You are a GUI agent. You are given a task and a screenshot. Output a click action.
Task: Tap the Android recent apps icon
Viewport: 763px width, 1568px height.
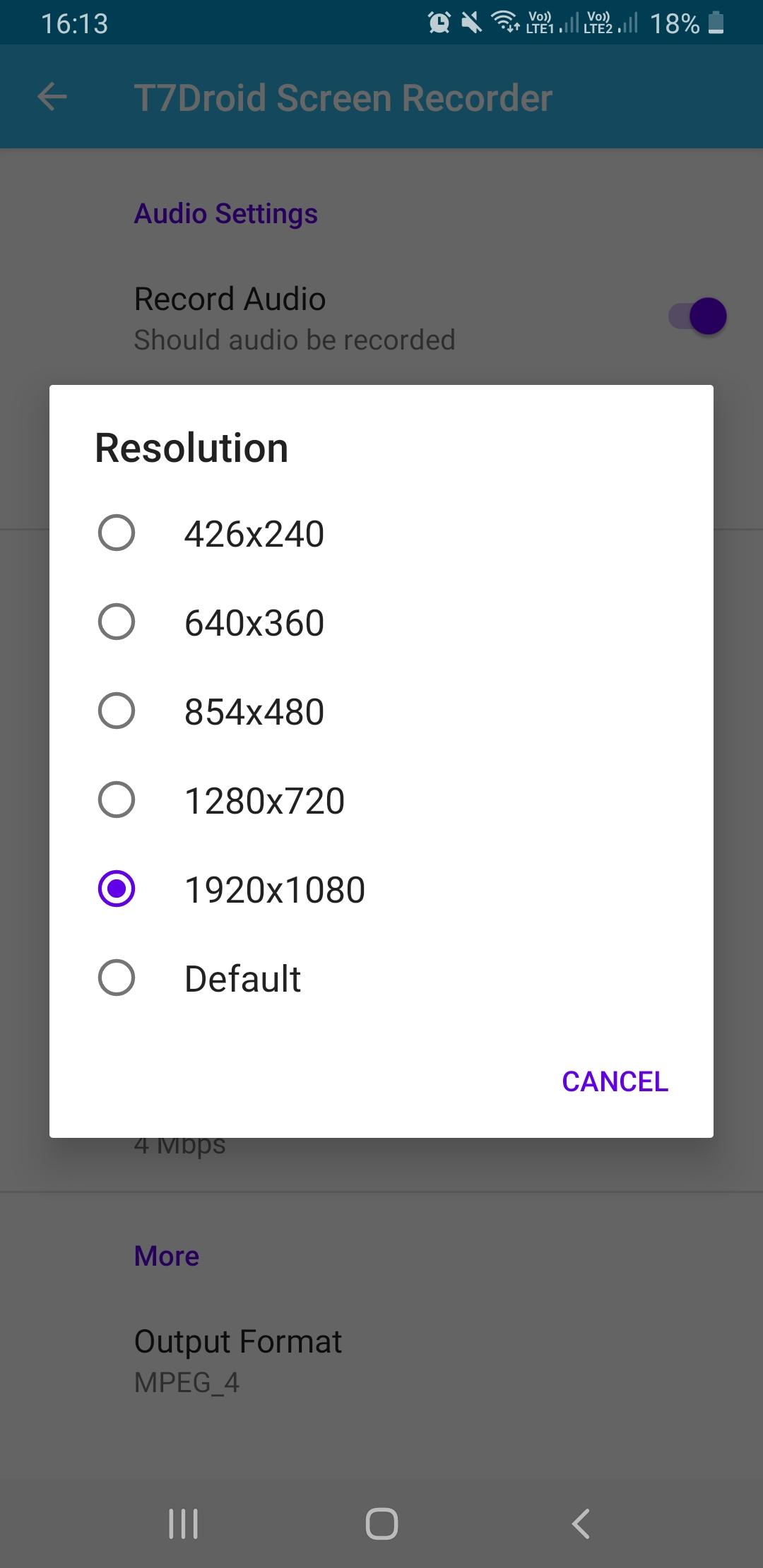pos(183,1524)
